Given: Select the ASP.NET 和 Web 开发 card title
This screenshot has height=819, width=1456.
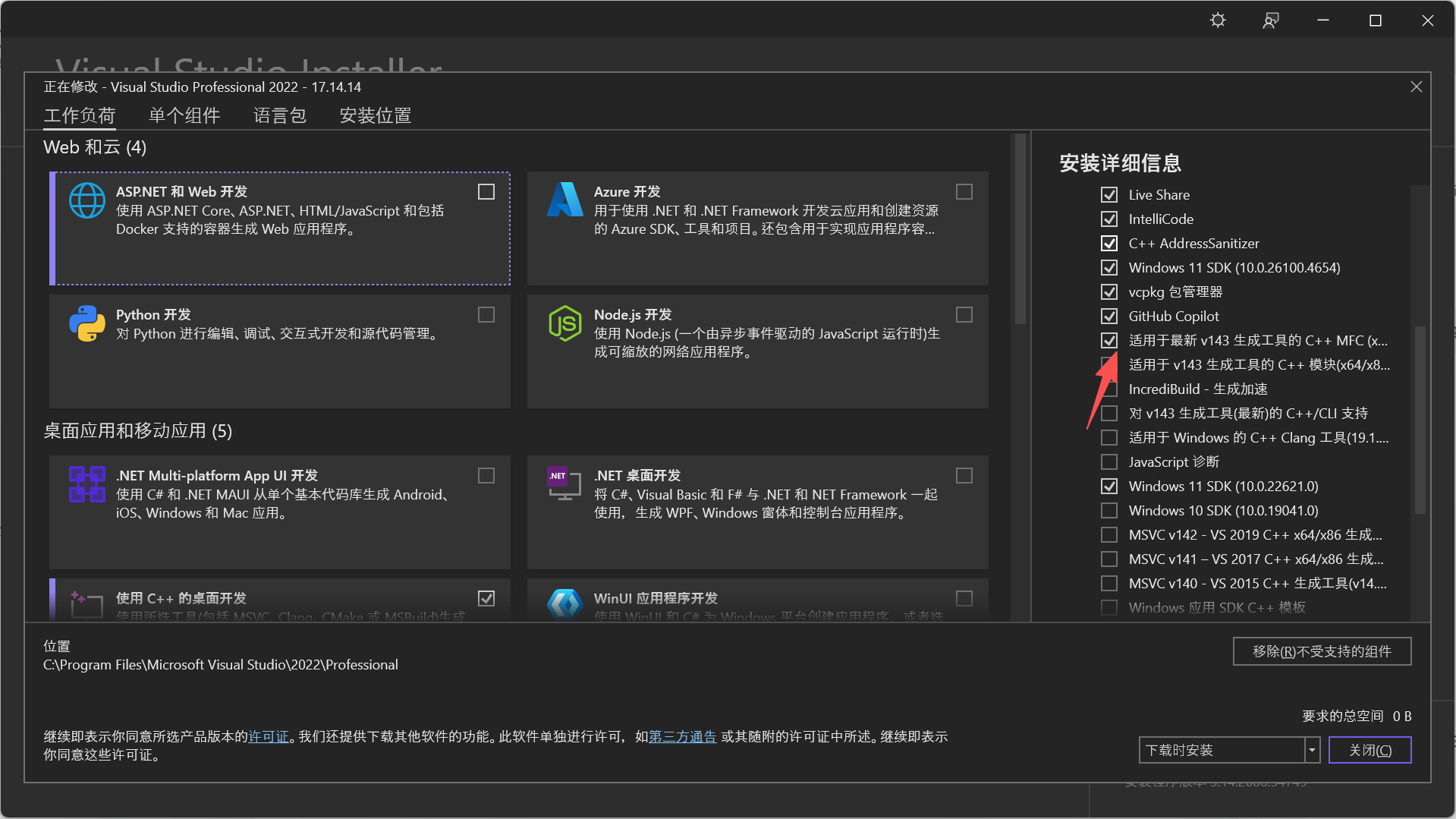Looking at the screenshot, I should pyautogui.click(x=181, y=191).
